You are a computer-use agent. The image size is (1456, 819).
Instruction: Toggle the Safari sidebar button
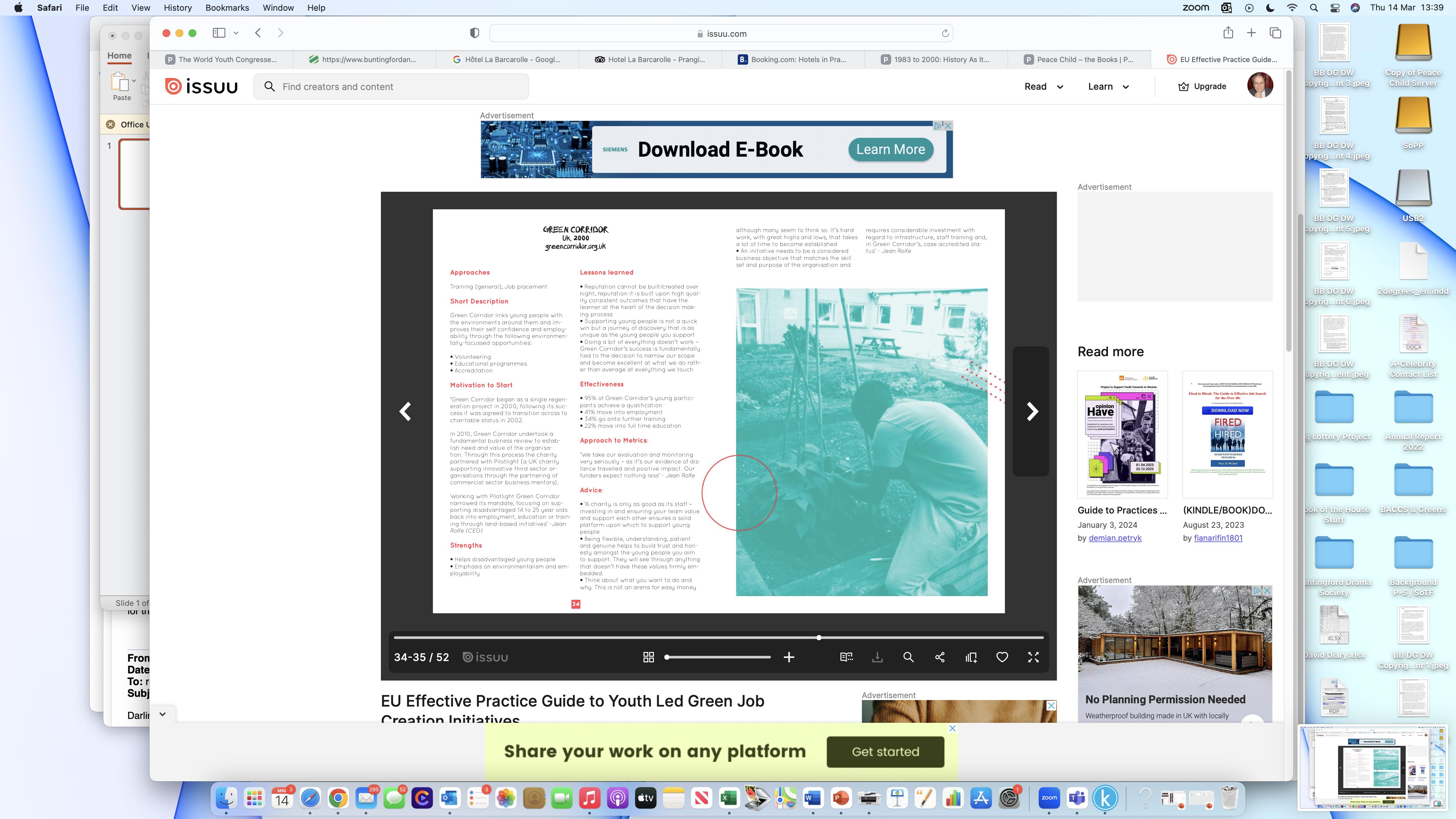click(219, 33)
